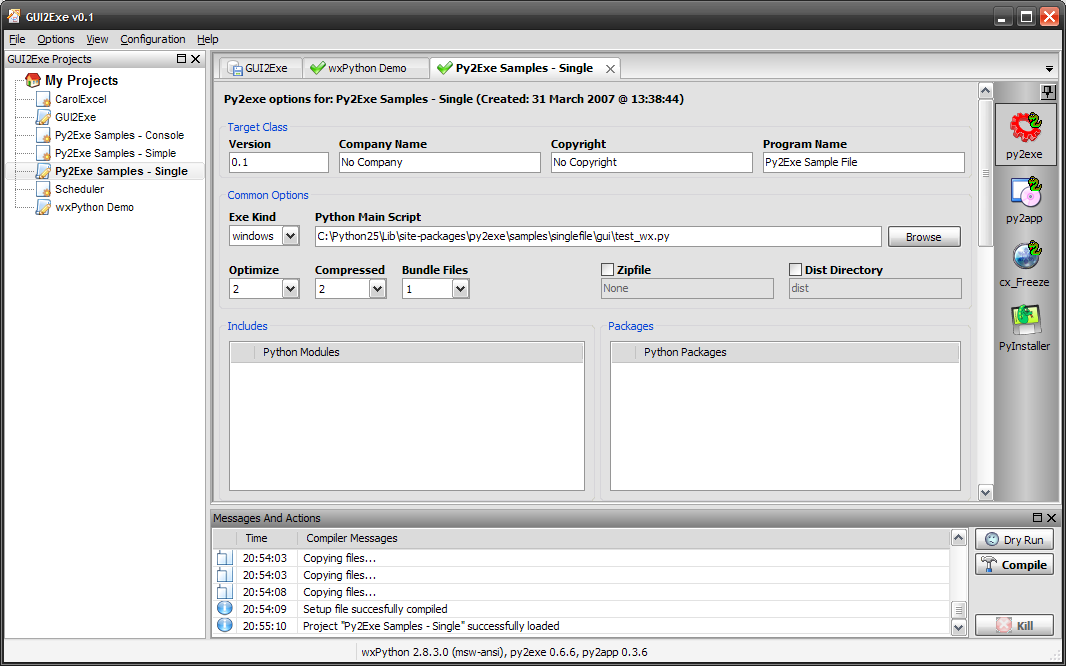
Task: Expand the Optimize dropdown
Action: pos(290,289)
